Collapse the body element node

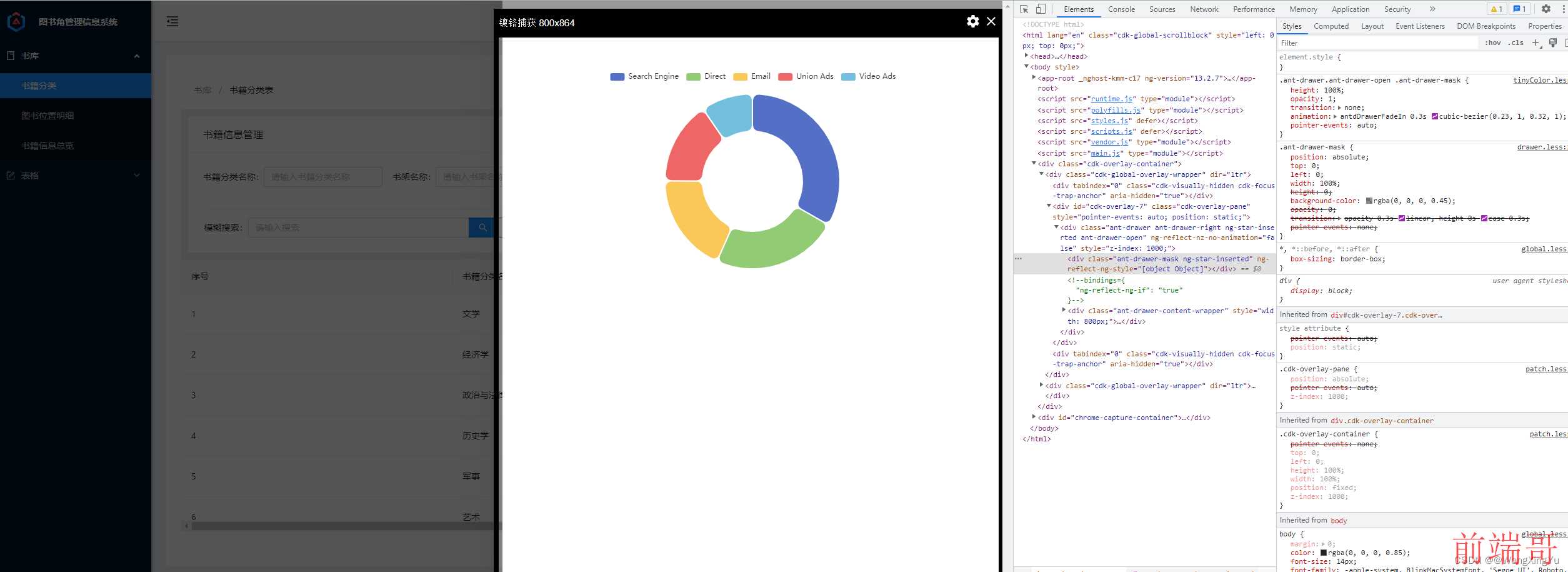(1026, 66)
